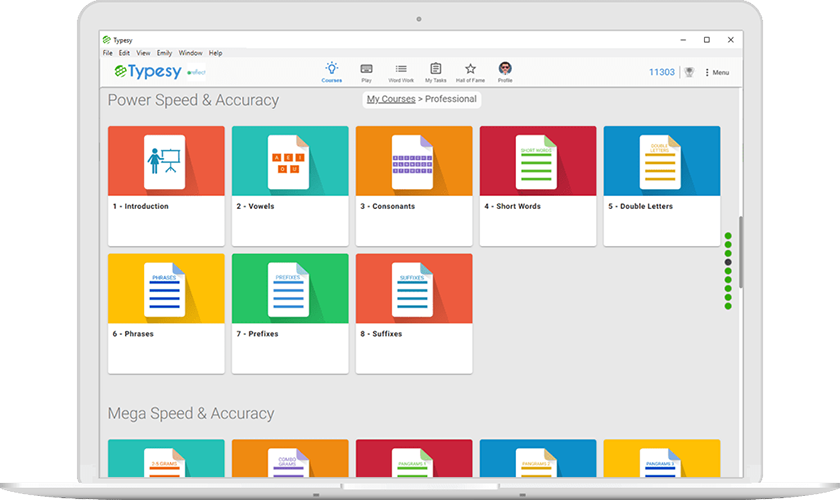The image size is (840, 500).
Task: Open the View menu
Action: [x=143, y=53]
